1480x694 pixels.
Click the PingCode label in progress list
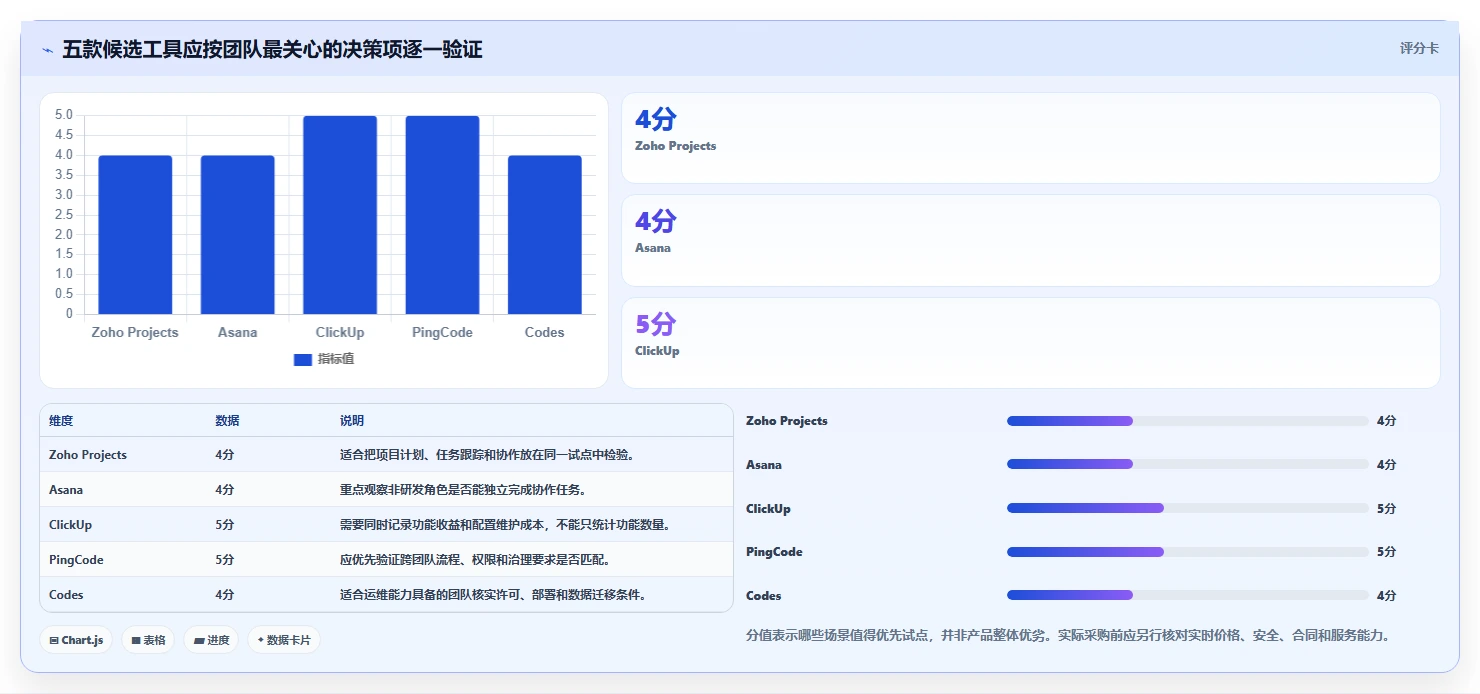[x=774, y=552]
